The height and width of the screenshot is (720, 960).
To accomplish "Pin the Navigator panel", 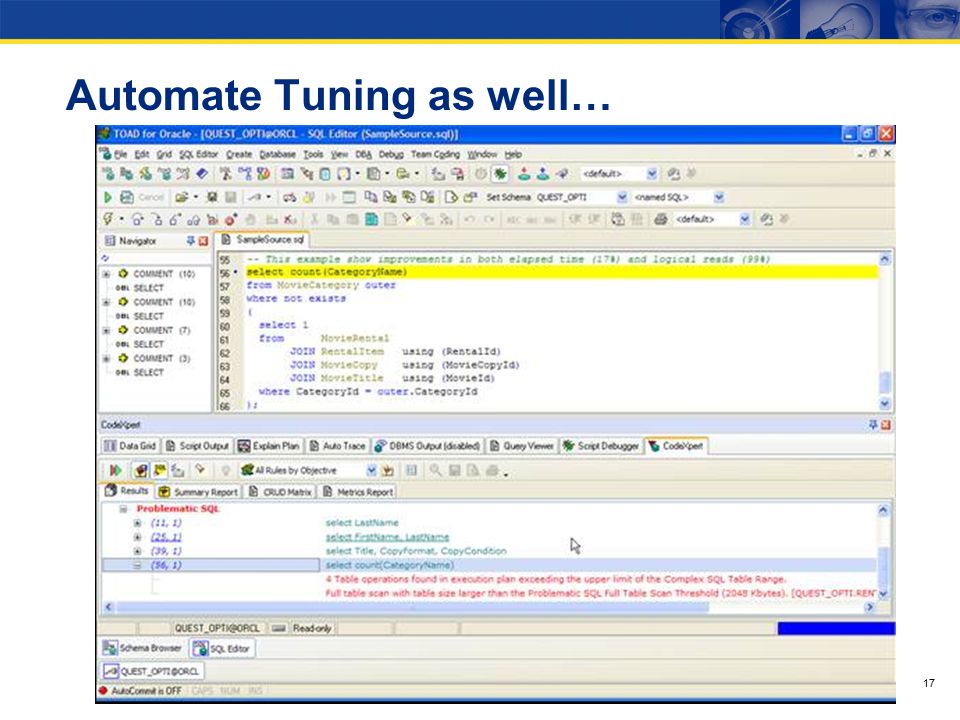I will point(191,241).
